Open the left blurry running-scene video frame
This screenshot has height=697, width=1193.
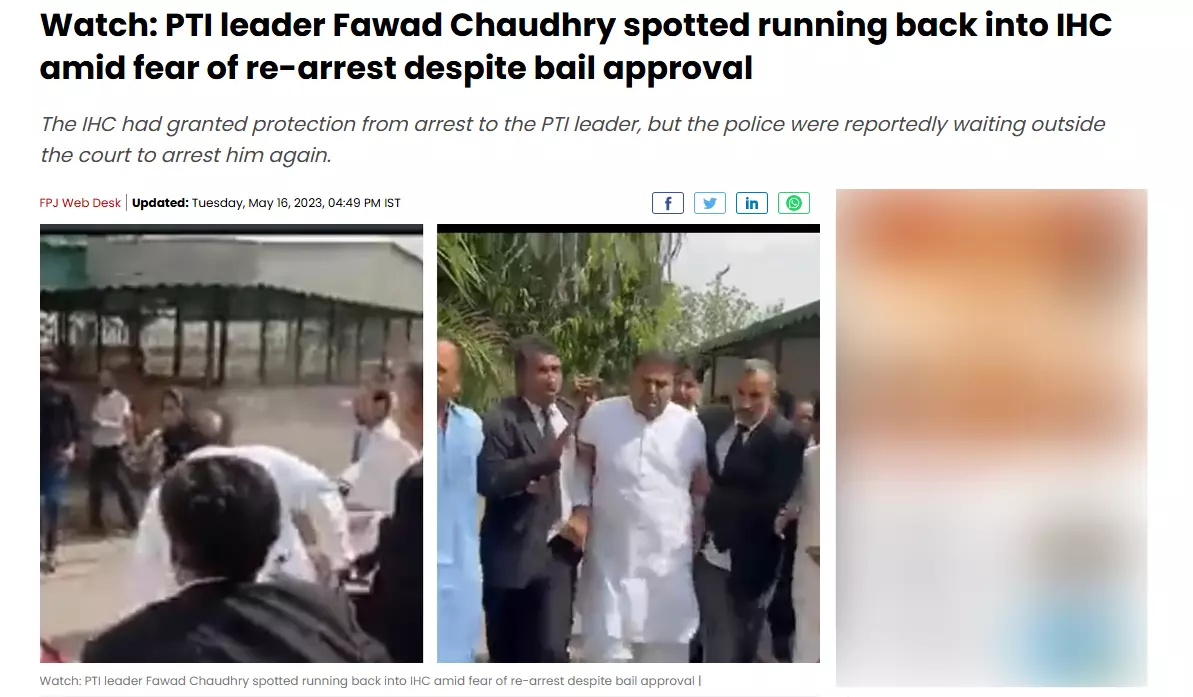231,444
